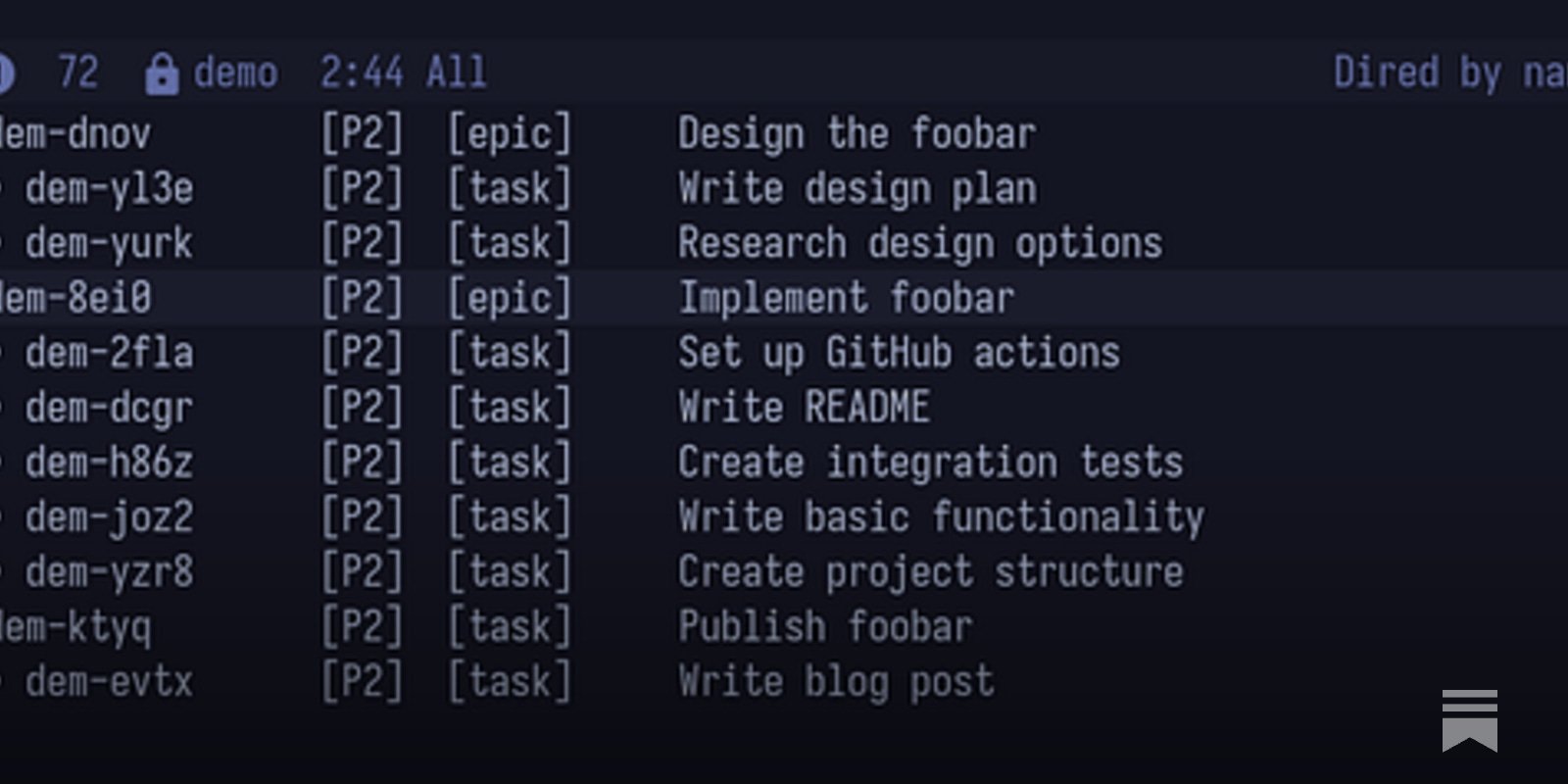The image size is (1568, 784).
Task: Click the [P2] priority on Write blog post
Action: (x=362, y=683)
